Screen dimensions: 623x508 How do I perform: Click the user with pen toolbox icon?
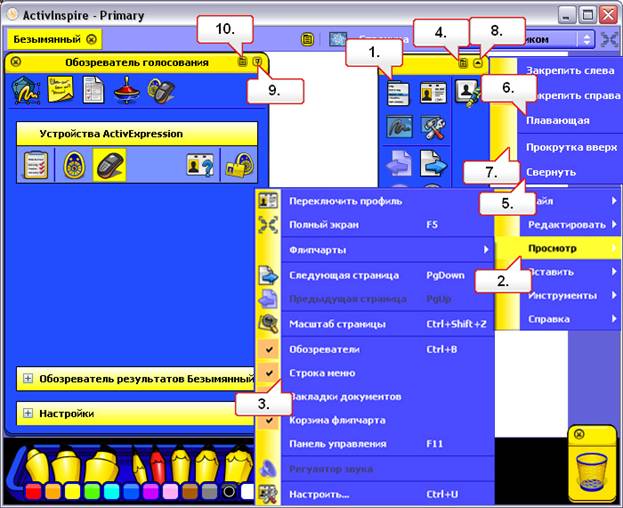coord(467,93)
